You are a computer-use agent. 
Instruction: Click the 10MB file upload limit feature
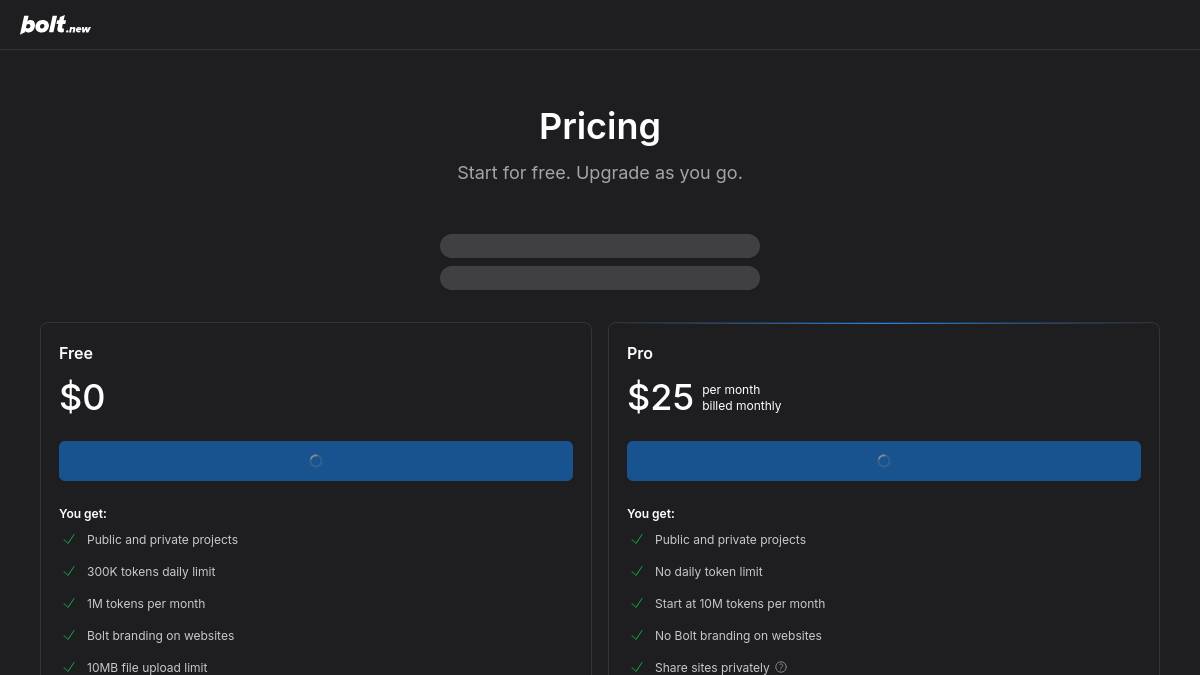[147, 667]
